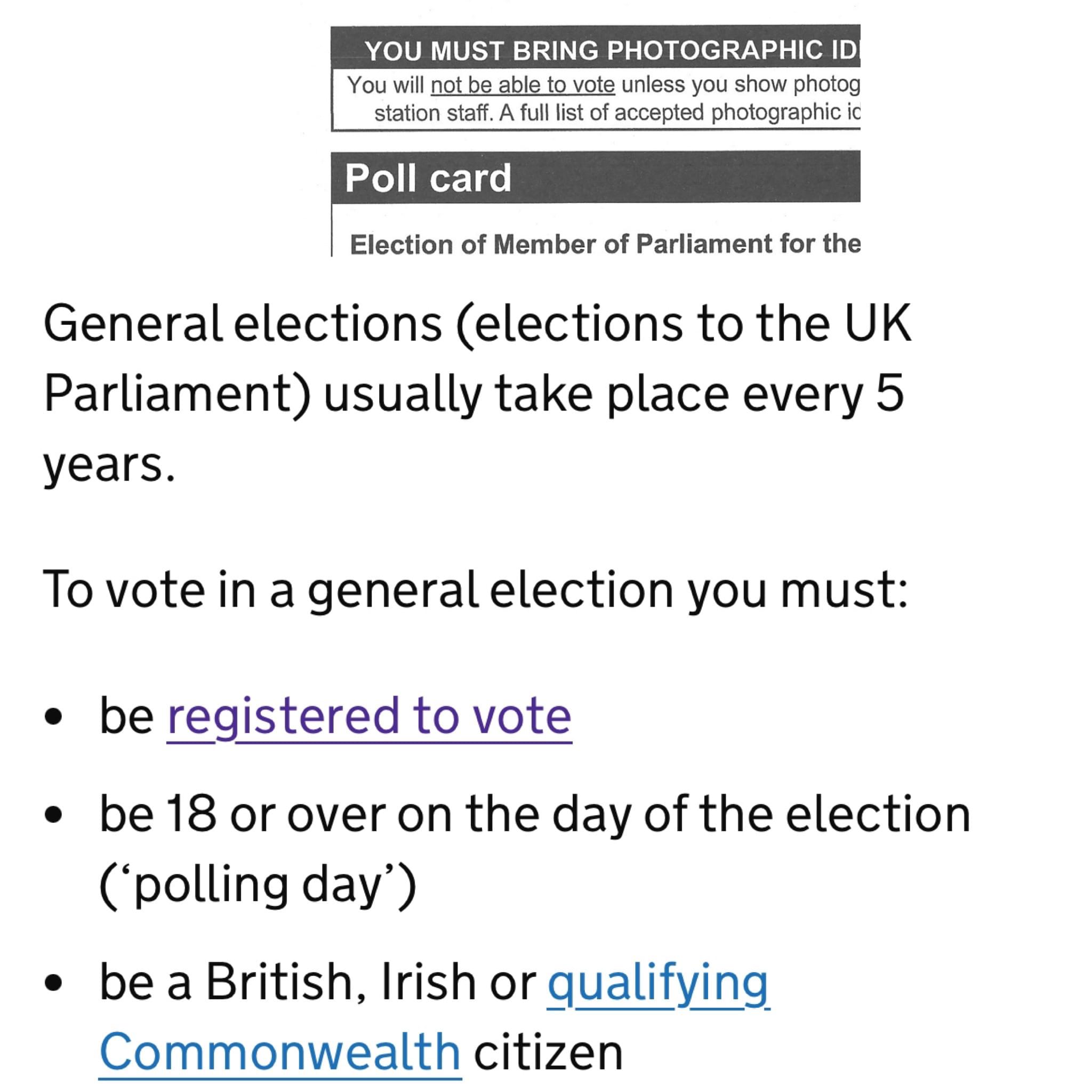Follow the 'qualifying' link text
Image resolution: width=1092 pixels, height=1092 pixels.
[659, 983]
